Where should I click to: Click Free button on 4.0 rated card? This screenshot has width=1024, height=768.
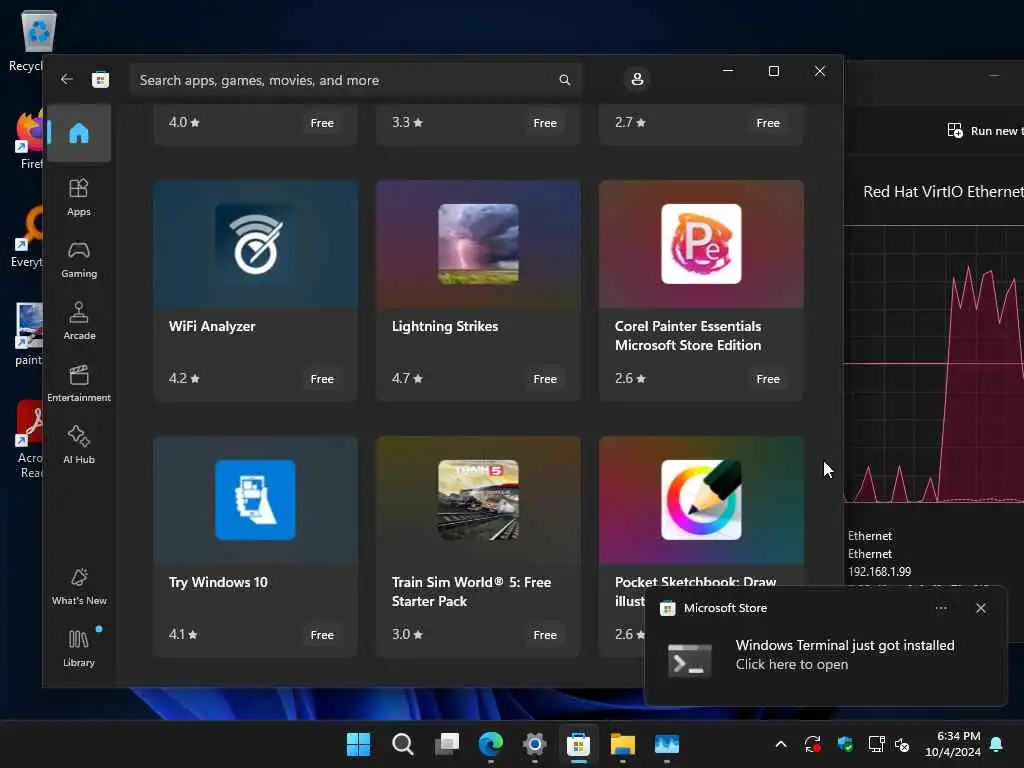tap(322, 123)
